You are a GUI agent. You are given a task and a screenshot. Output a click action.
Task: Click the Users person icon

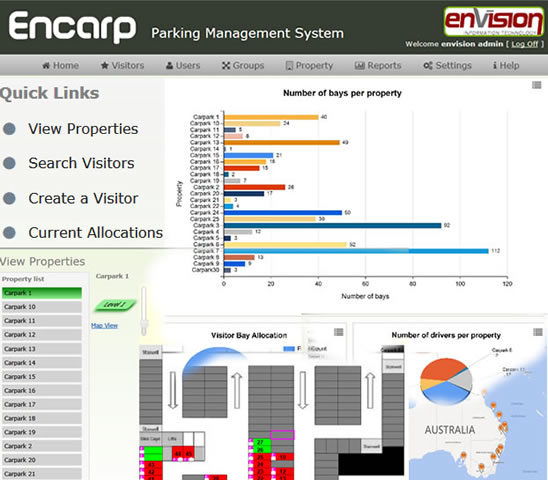170,65
